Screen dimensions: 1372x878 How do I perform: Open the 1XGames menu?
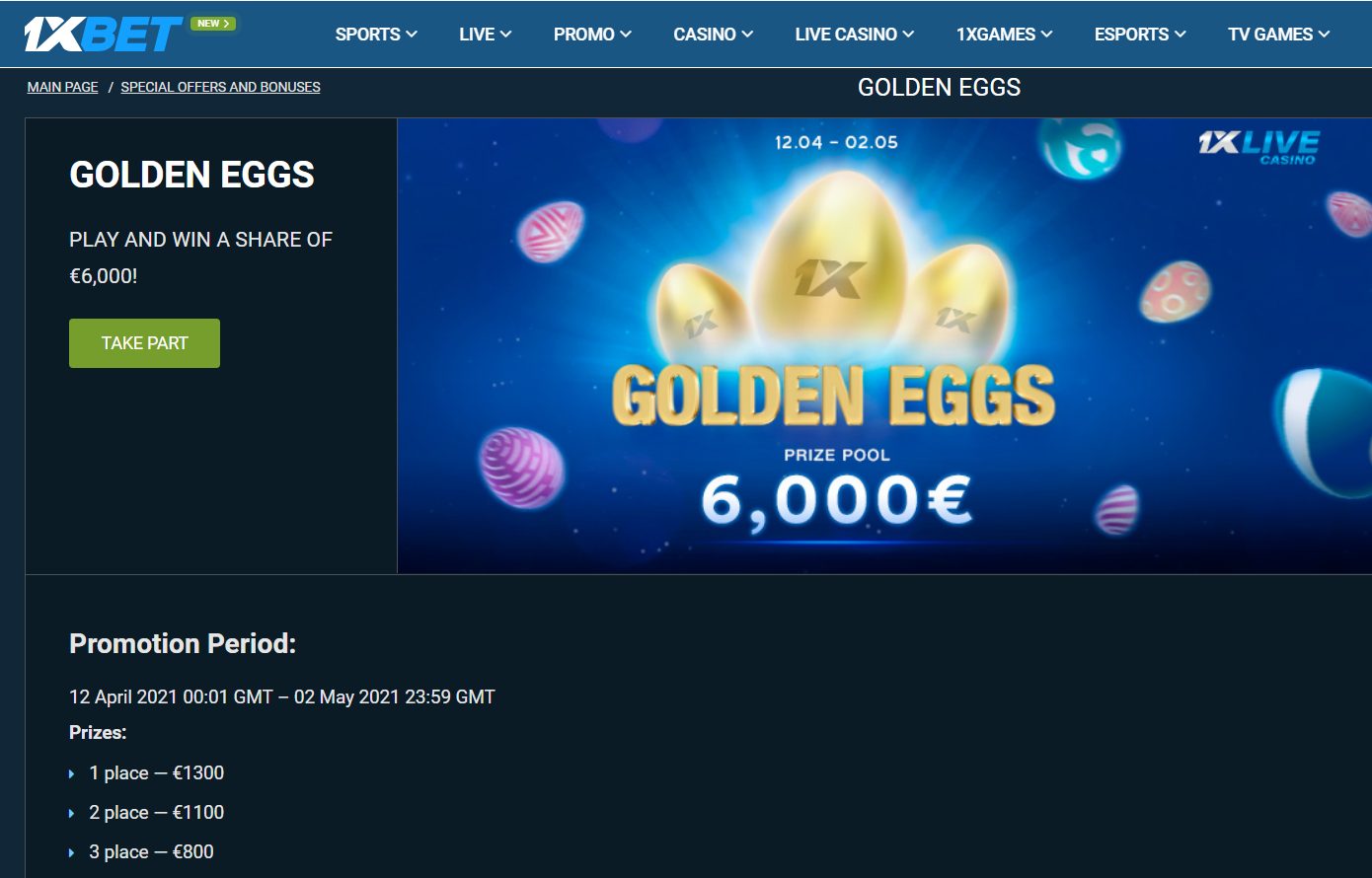pyautogui.click(x=1005, y=34)
